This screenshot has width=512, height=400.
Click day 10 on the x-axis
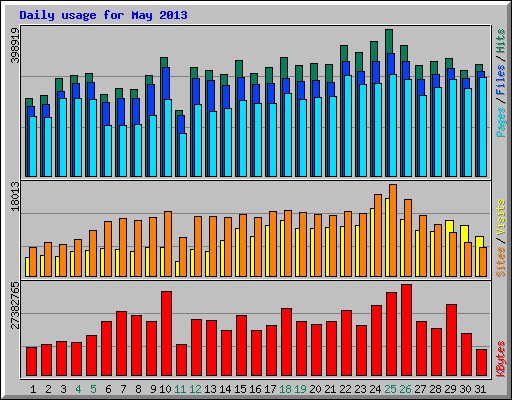point(165,389)
